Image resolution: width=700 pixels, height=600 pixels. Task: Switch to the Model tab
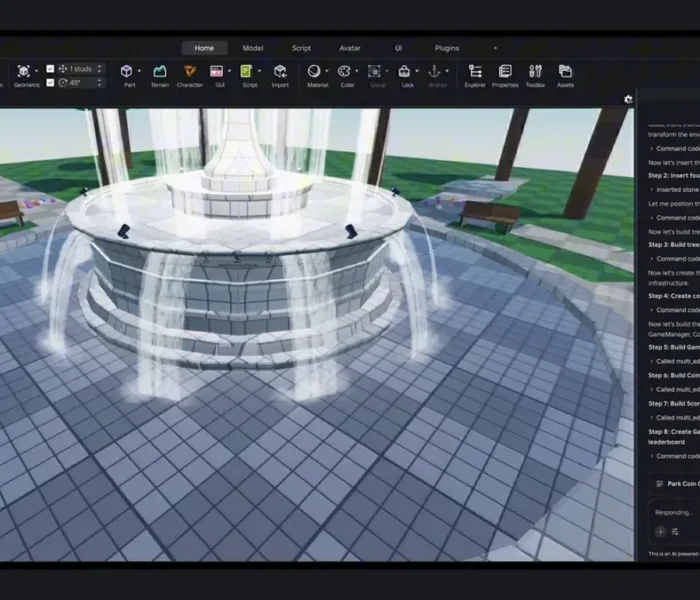coord(253,48)
